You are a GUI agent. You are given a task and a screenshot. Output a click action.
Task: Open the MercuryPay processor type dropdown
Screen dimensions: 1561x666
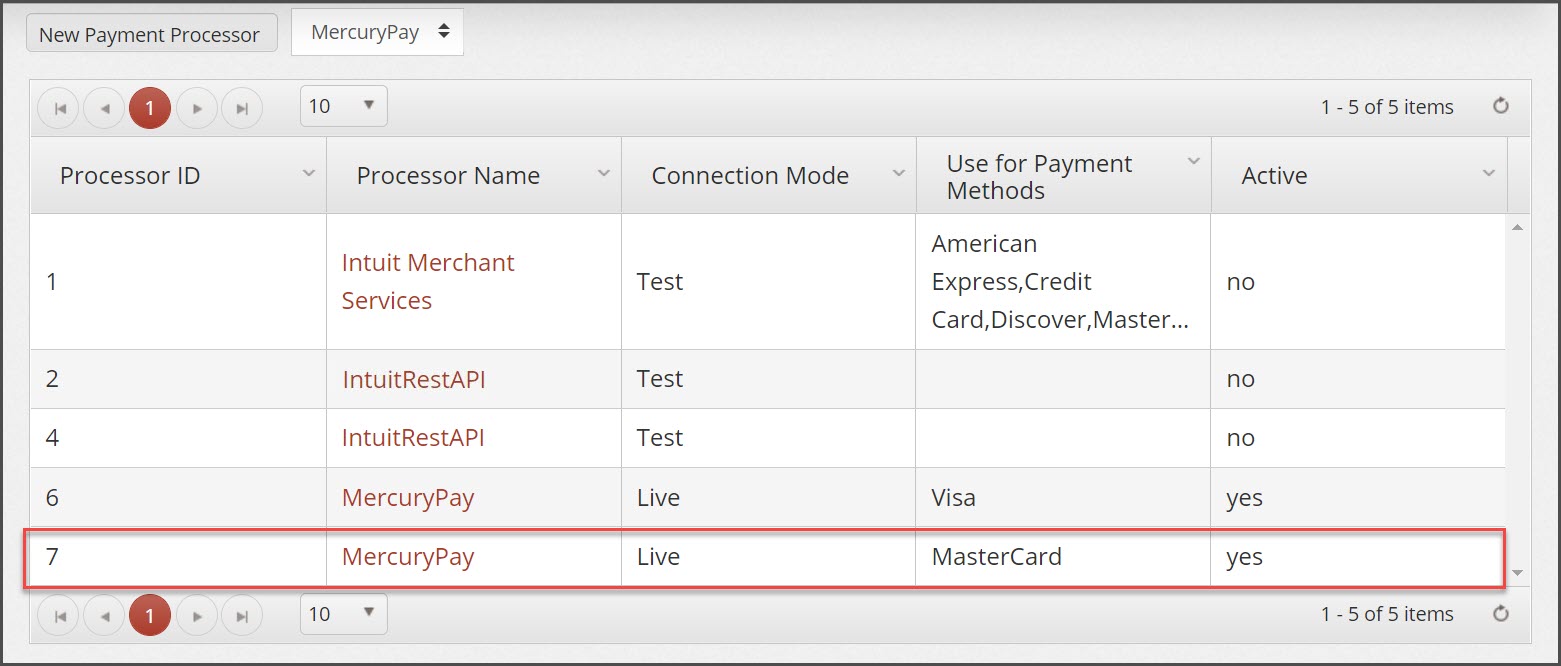[378, 32]
